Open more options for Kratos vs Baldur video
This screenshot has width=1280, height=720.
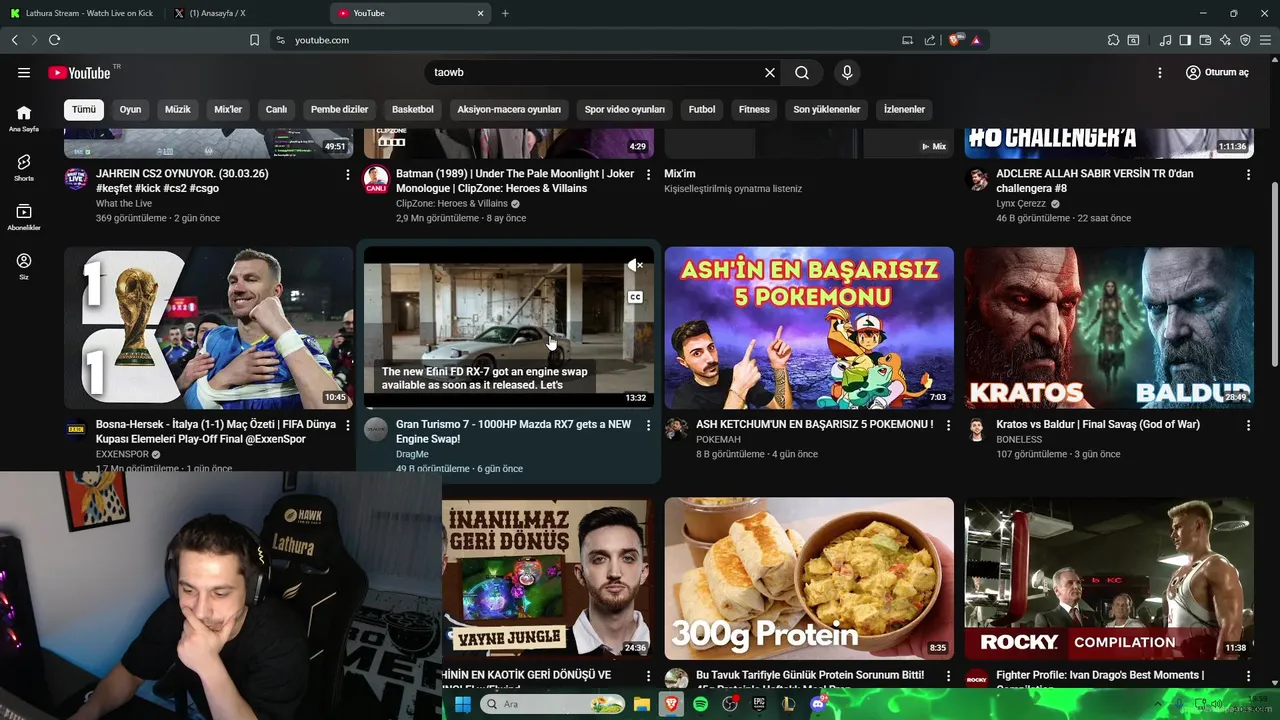(1248, 425)
